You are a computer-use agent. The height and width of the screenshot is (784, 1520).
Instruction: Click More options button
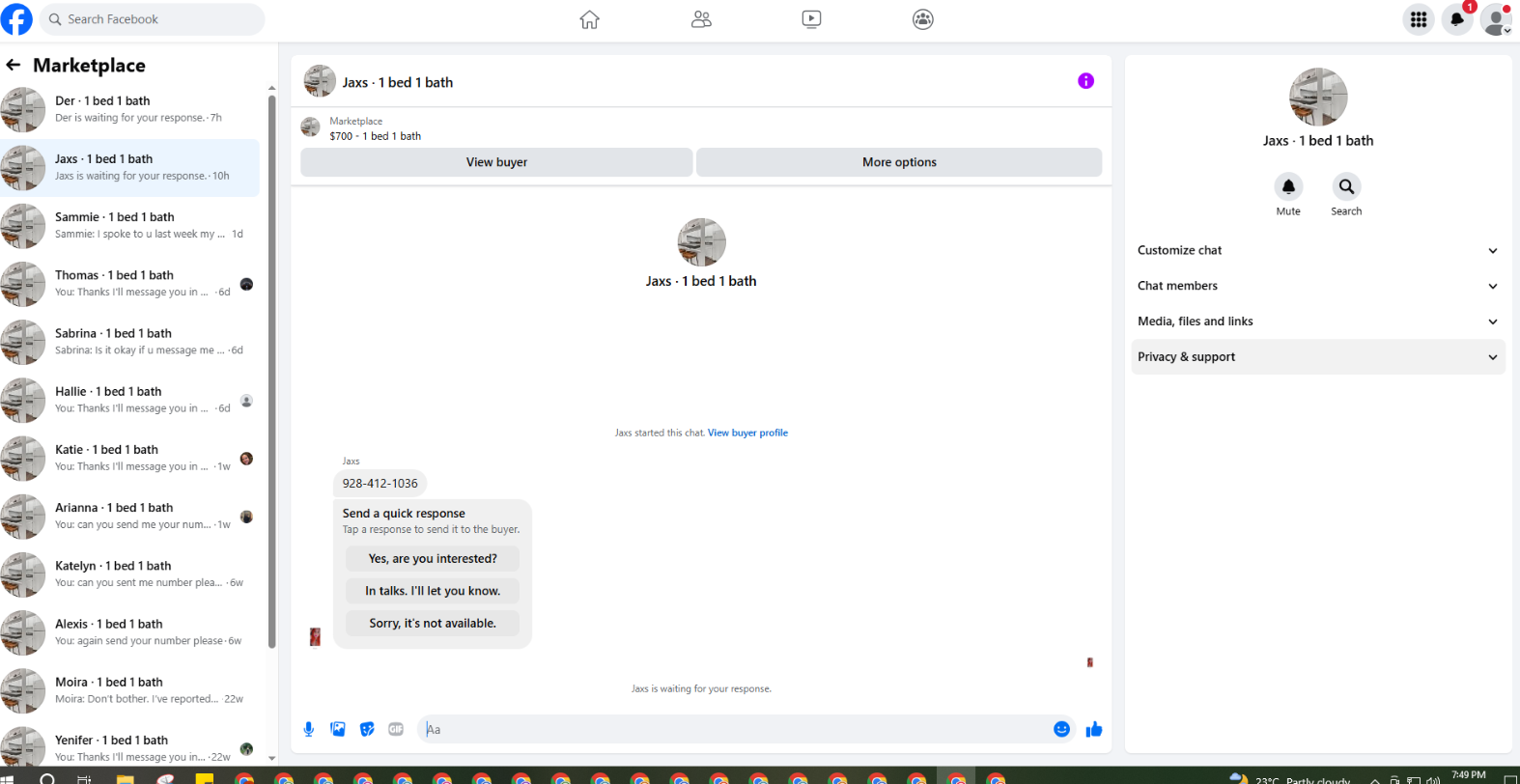899,162
